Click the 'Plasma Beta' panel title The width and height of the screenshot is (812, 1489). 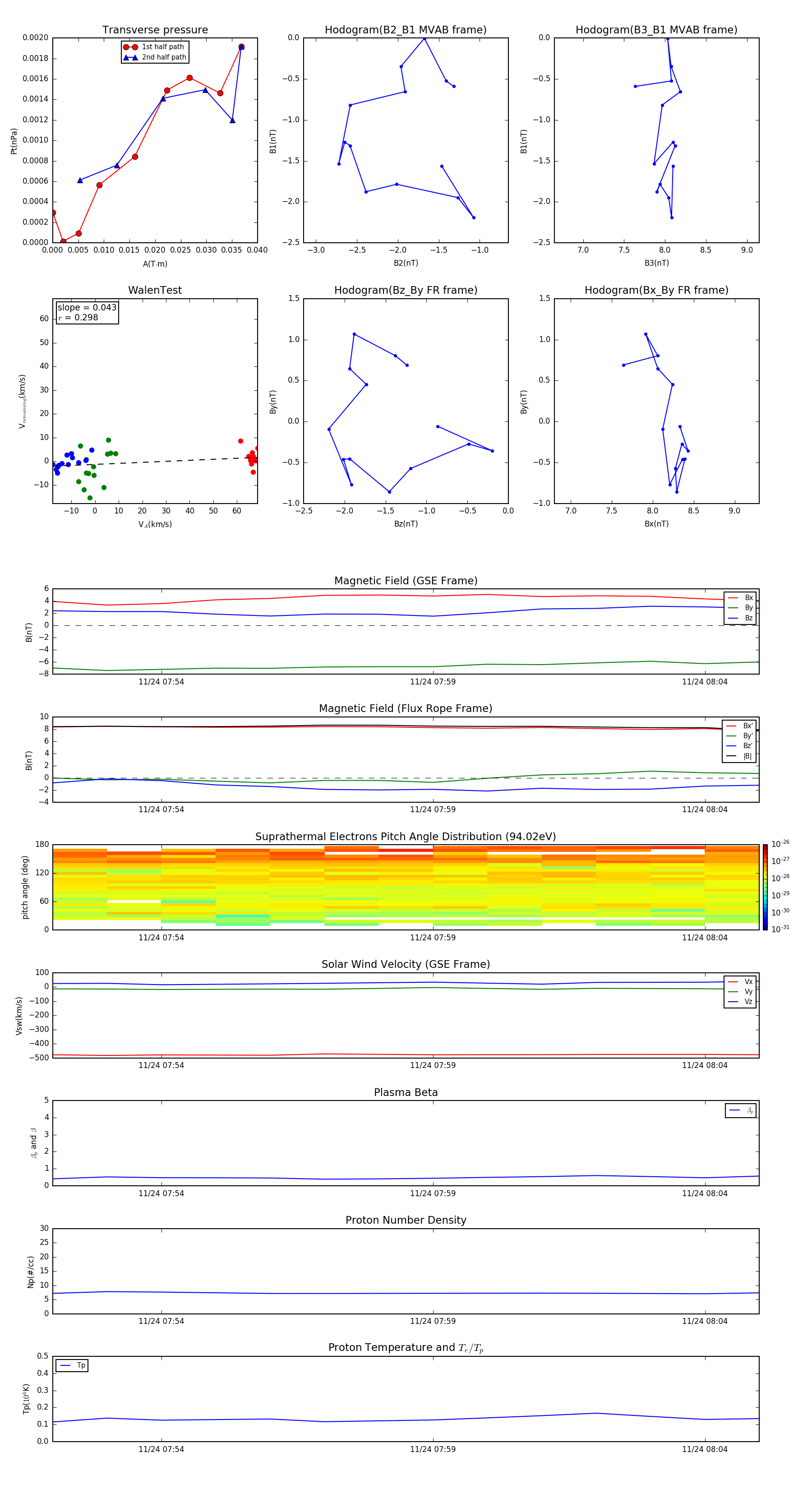coord(406,1093)
